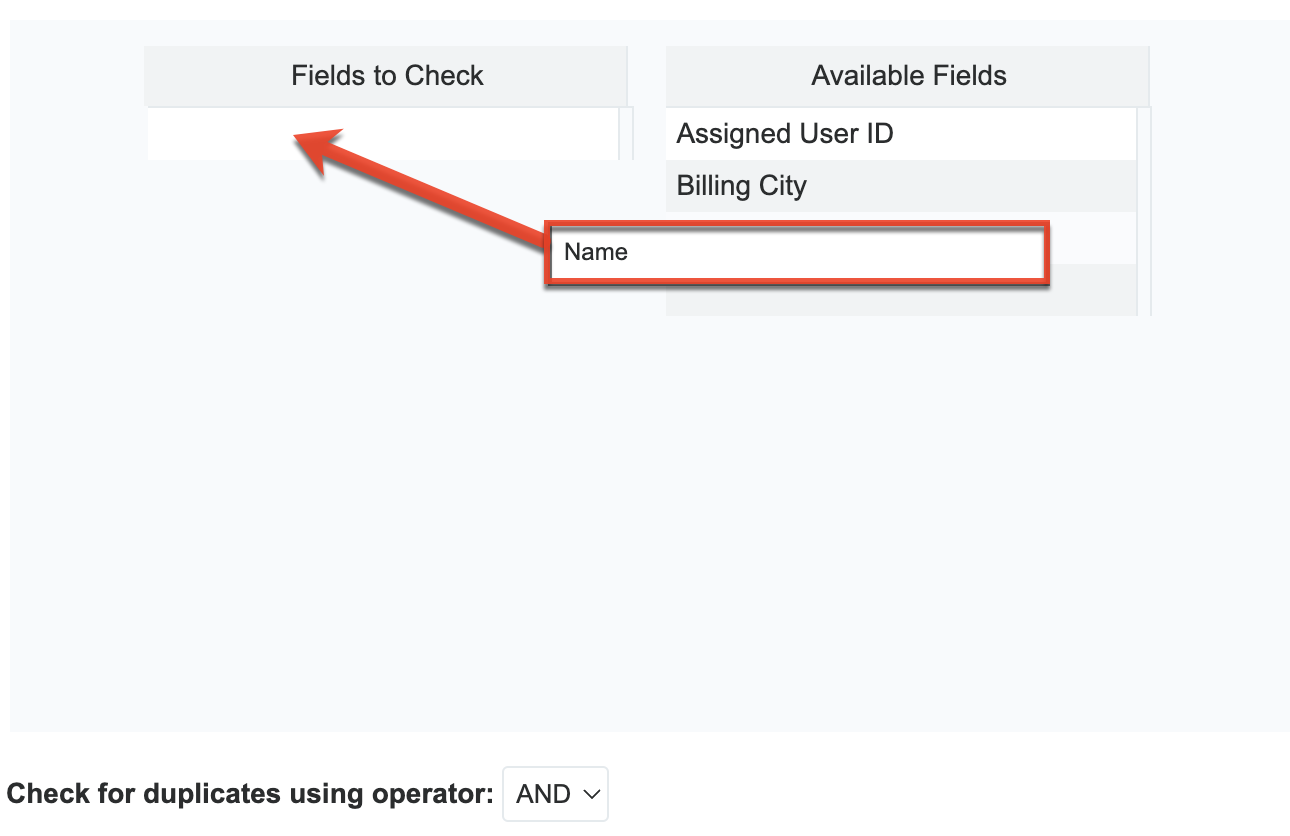
Task: Choose AND from the operator combo box
Action: pyautogui.click(x=555, y=793)
